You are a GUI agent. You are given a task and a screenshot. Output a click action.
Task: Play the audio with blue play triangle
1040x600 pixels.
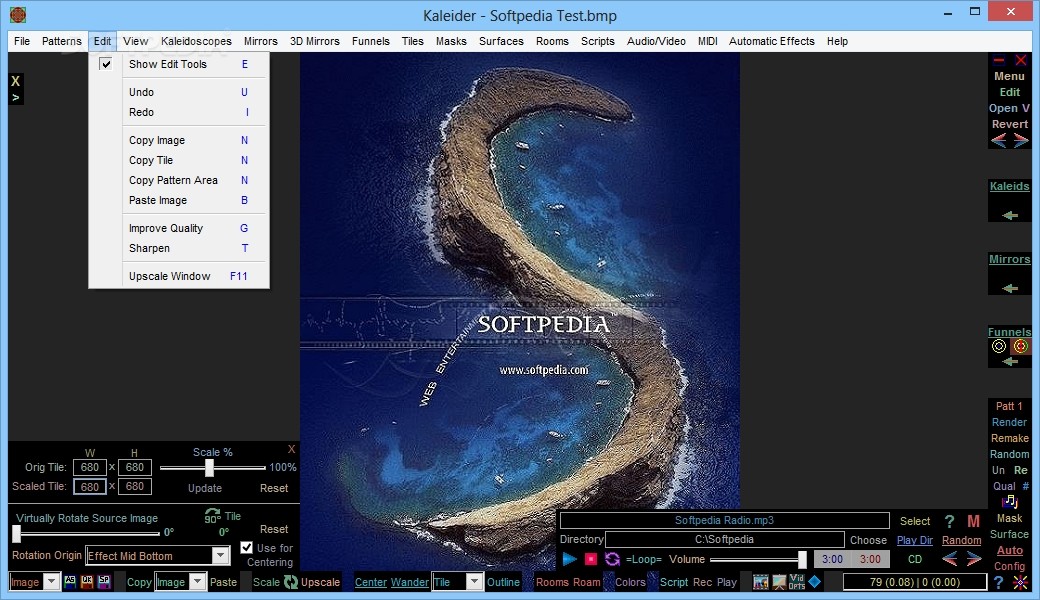click(x=569, y=559)
